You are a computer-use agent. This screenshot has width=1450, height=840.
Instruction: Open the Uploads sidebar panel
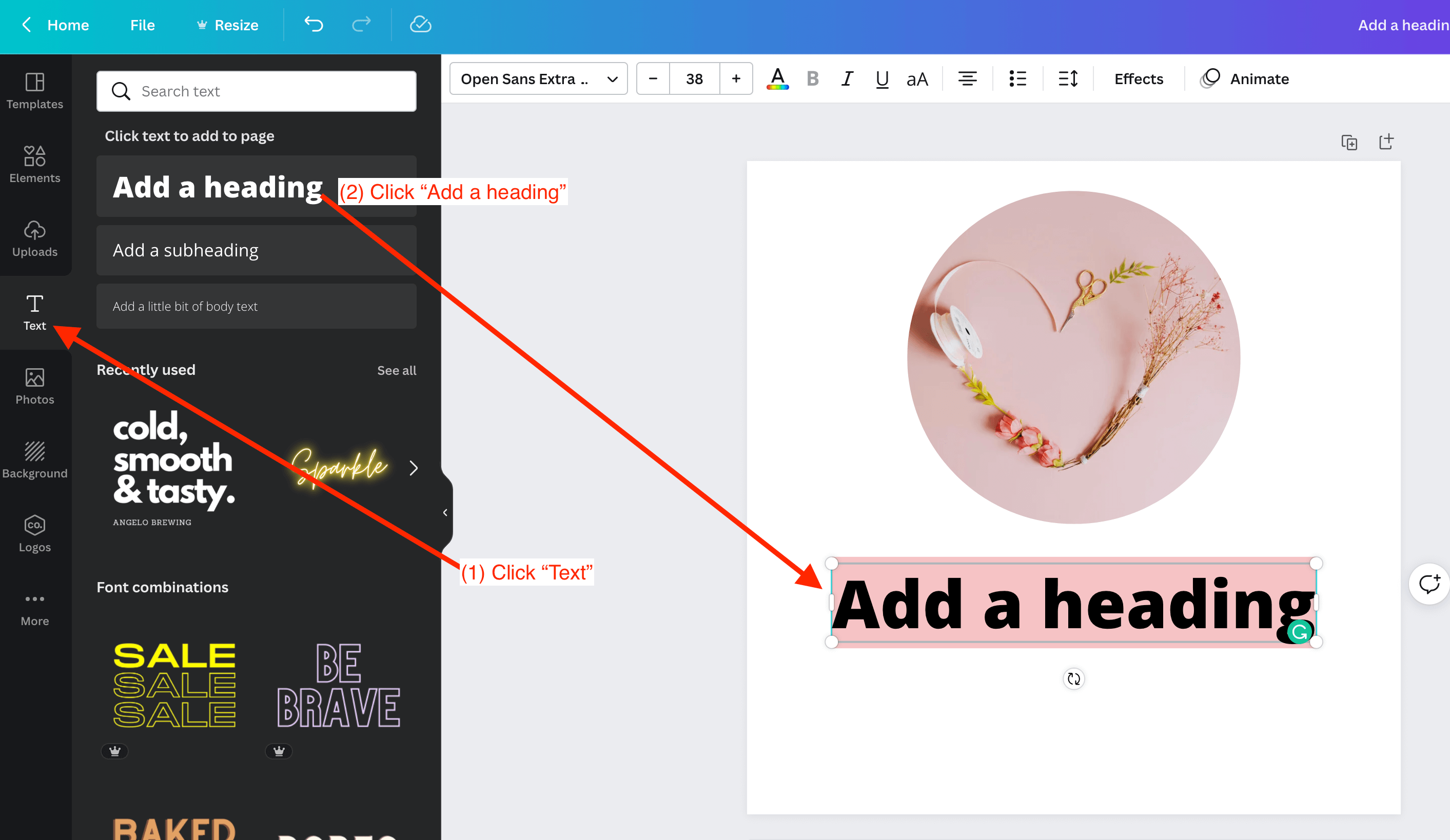(x=34, y=238)
